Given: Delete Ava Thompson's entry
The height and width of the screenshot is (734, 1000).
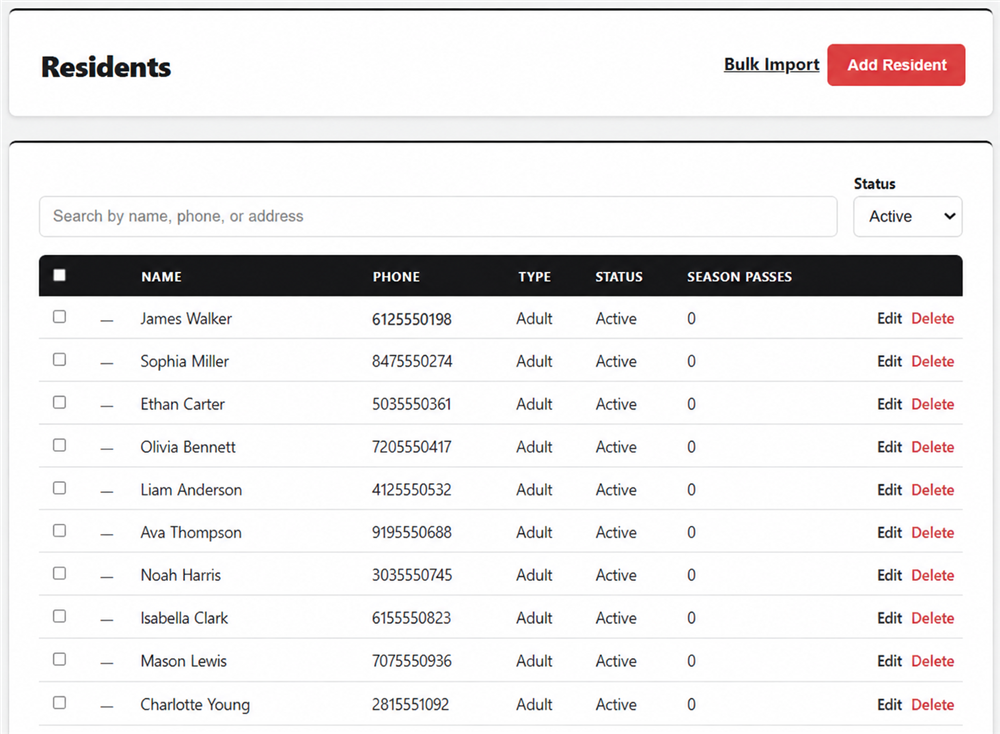Looking at the screenshot, I should tap(932, 532).
